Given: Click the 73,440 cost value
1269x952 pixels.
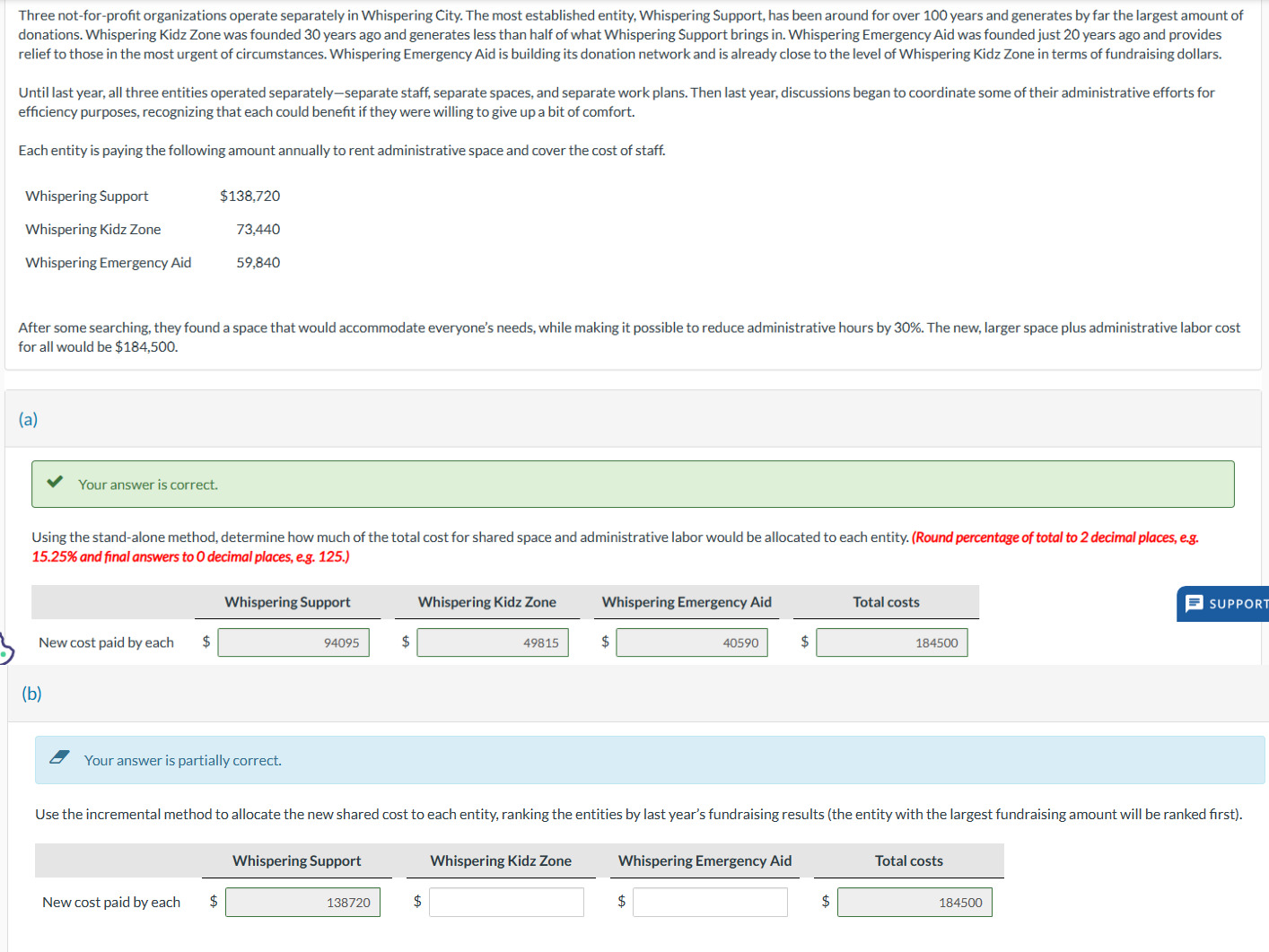Looking at the screenshot, I should coord(258,229).
